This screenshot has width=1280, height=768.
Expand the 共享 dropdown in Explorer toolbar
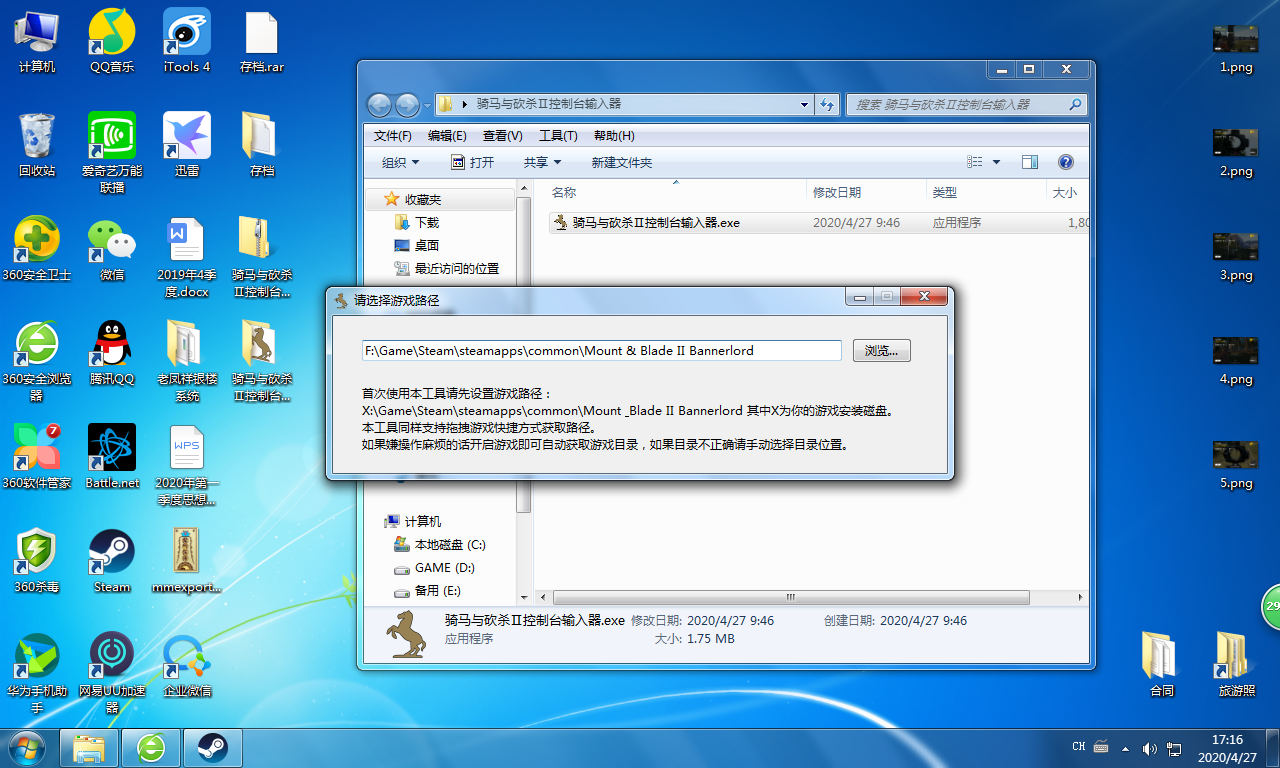point(543,162)
